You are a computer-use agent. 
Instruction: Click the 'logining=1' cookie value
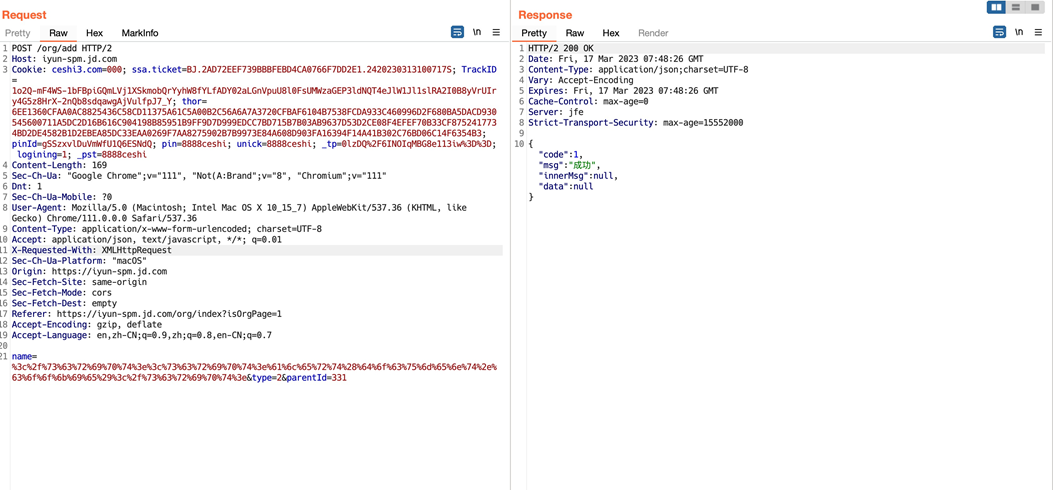pos(41,154)
